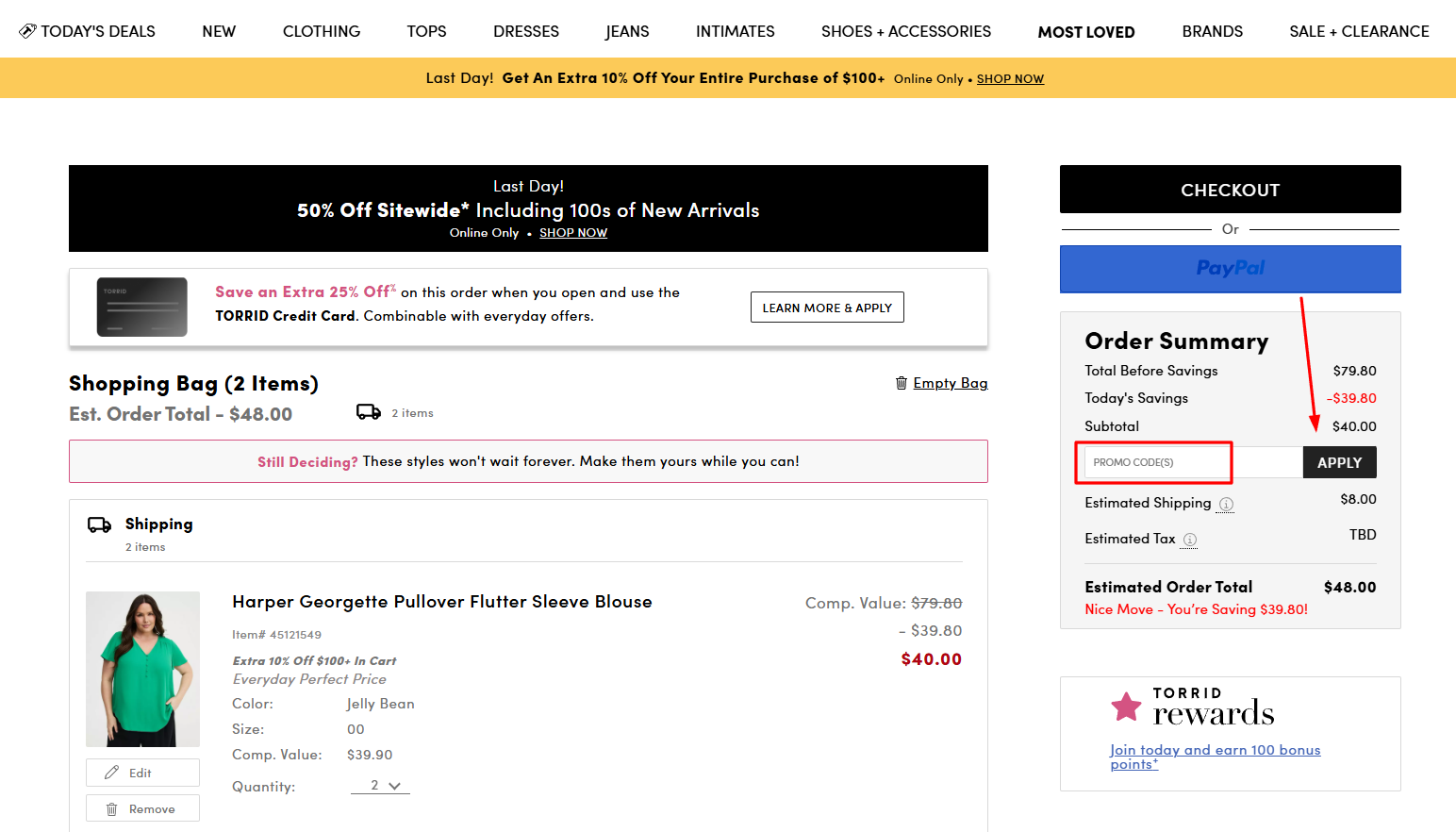Click the CHECKOUT button
The height and width of the screenshot is (832, 1456).
pos(1230,190)
